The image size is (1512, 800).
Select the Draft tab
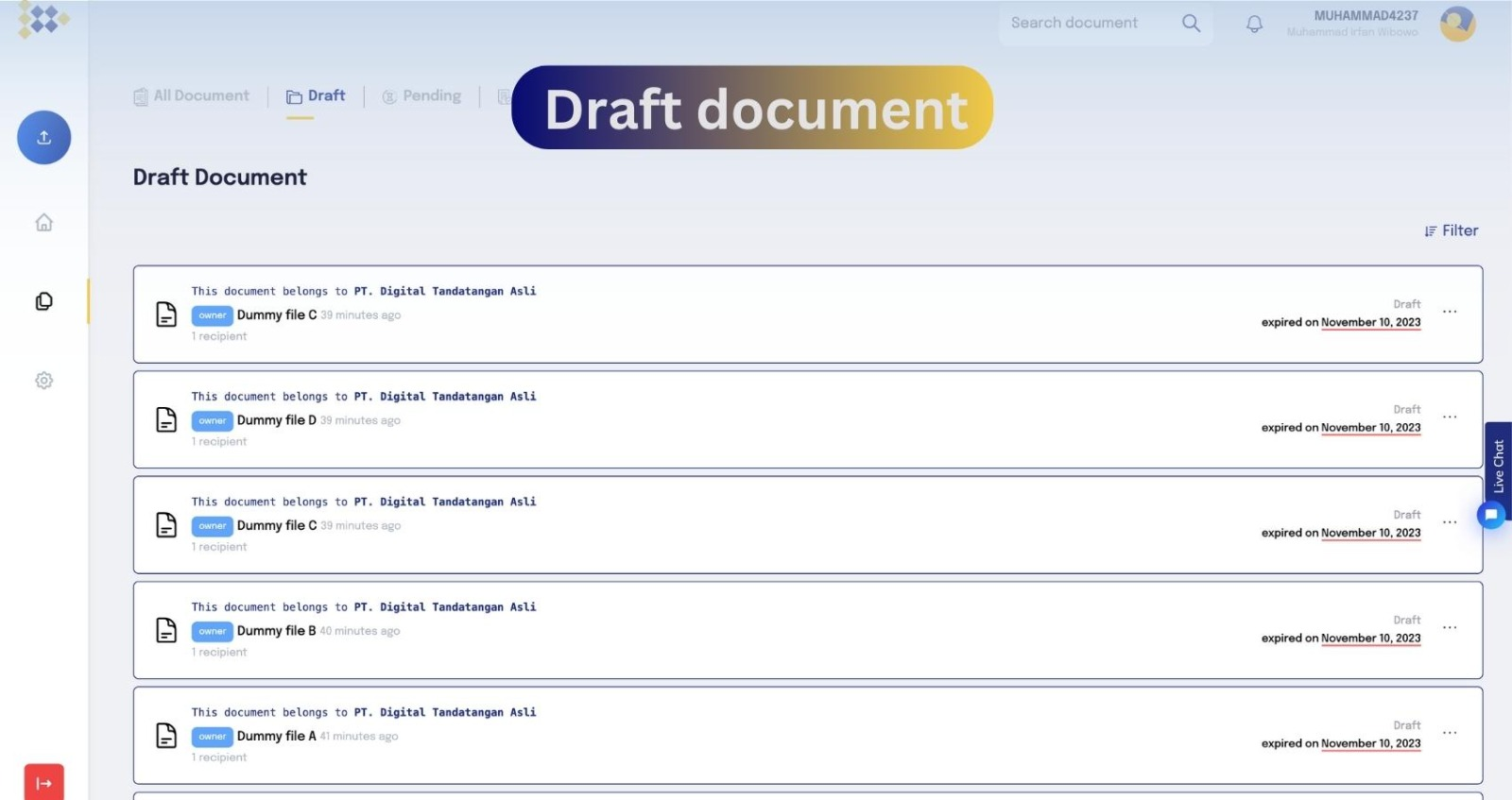pyautogui.click(x=316, y=96)
